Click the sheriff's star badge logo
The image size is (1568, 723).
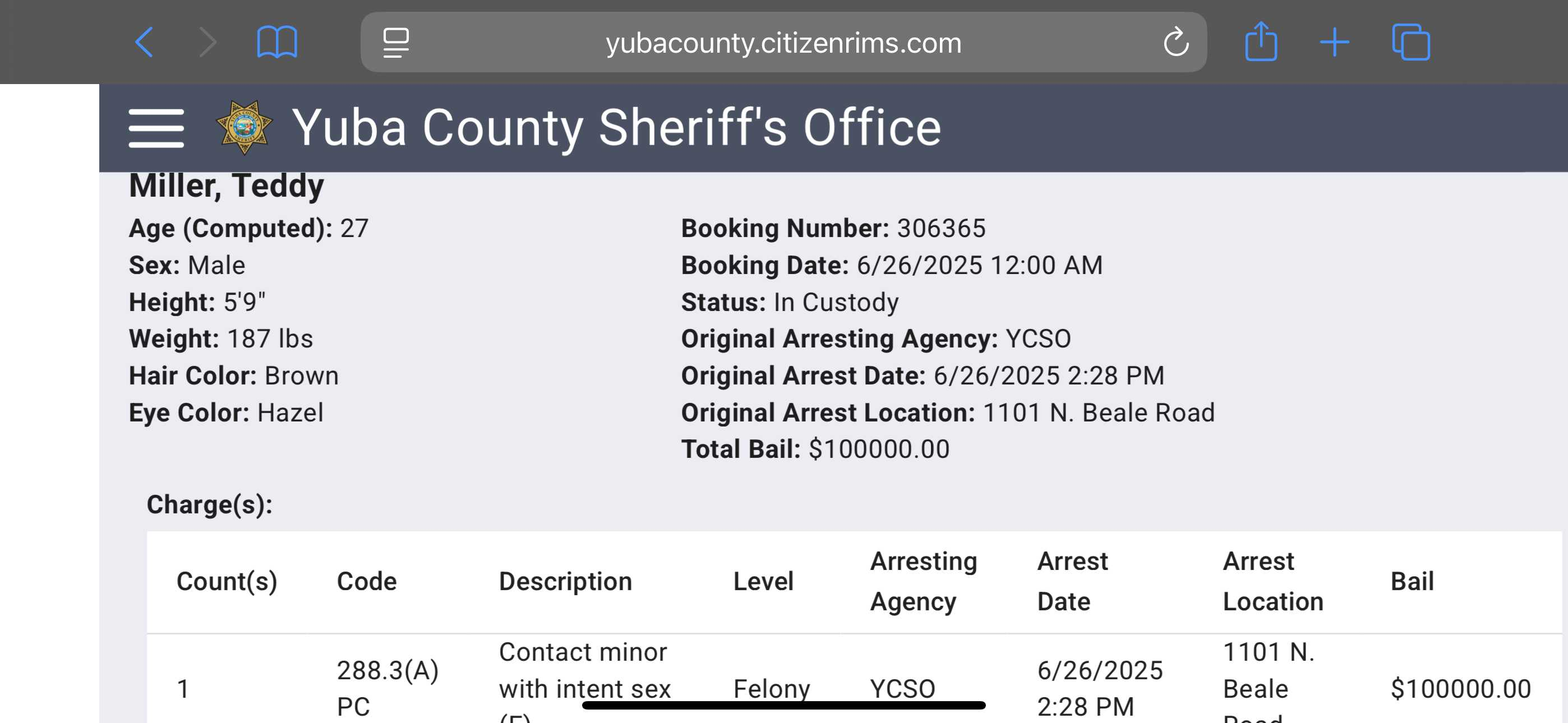244,127
